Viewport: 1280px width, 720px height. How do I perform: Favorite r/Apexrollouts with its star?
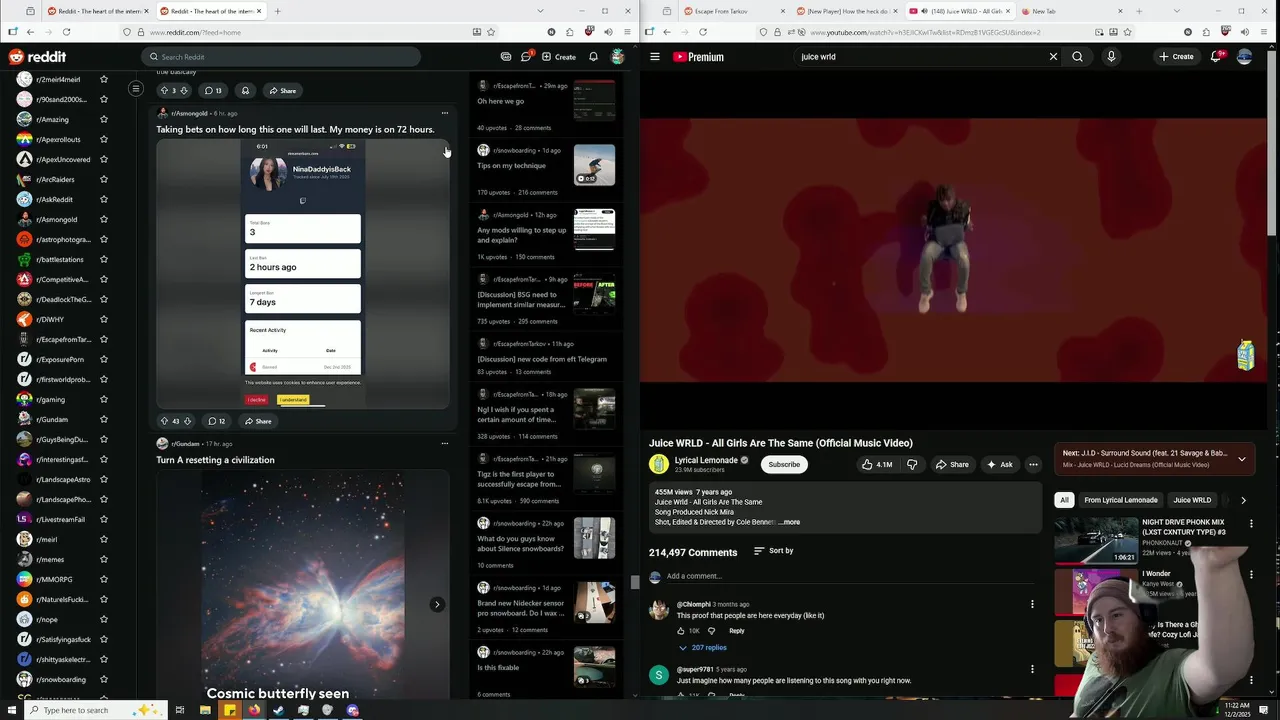coord(104,140)
